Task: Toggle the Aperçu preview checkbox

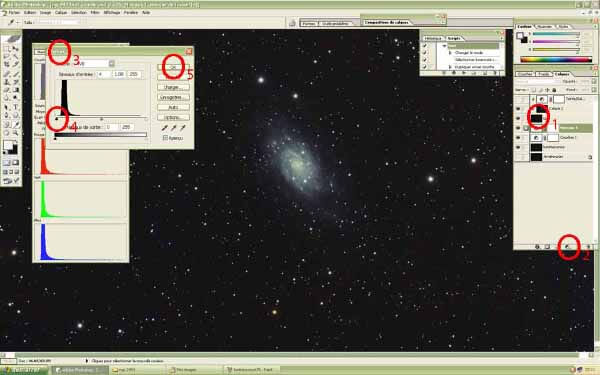Action: click(x=165, y=138)
